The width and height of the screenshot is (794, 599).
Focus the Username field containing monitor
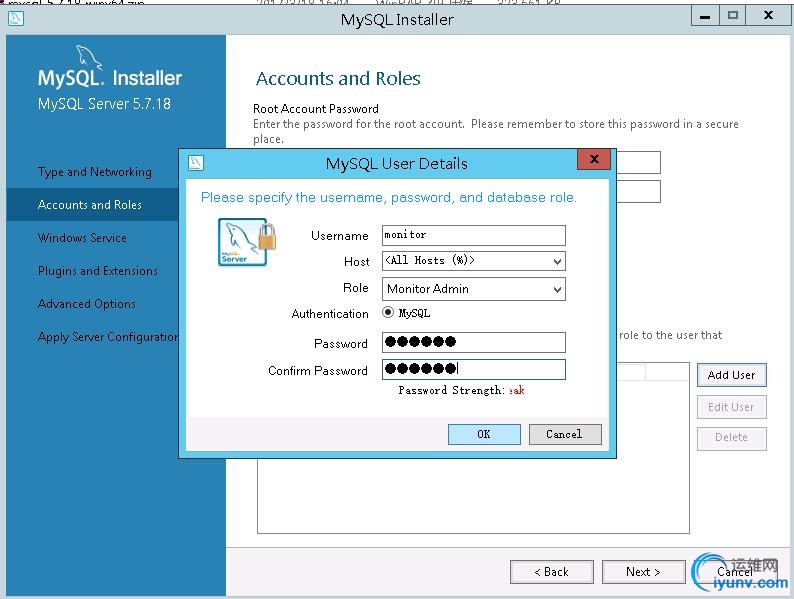click(x=473, y=235)
